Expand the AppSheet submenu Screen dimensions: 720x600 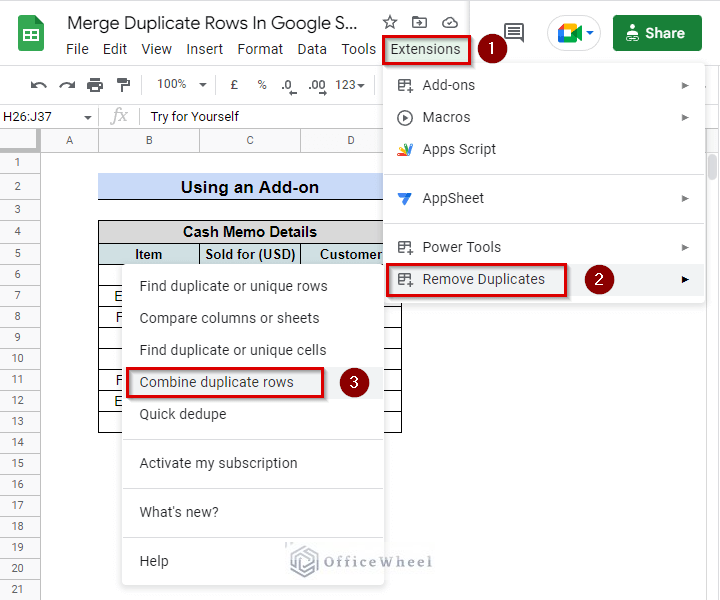click(544, 198)
